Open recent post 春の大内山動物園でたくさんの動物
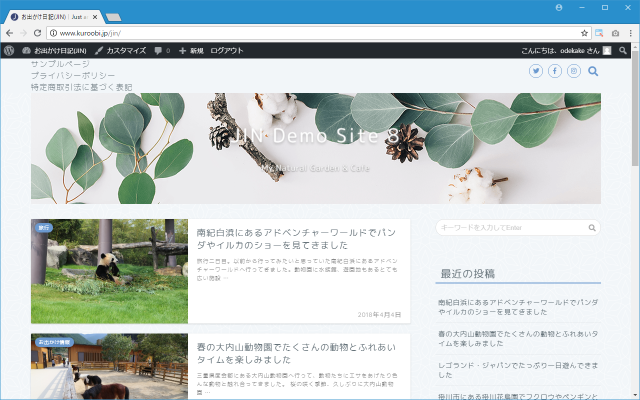Screen dimensions: 640x400 pyautogui.click(x=518, y=338)
